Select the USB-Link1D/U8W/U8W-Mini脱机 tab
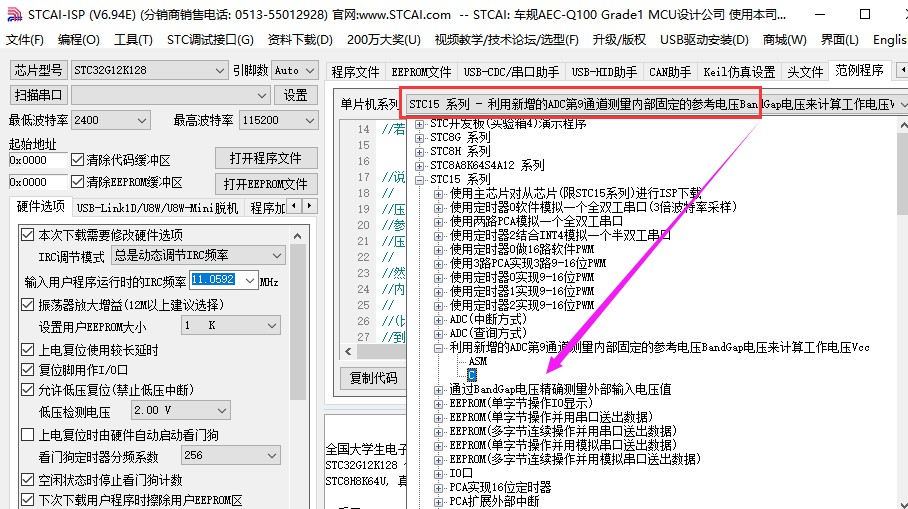The image size is (908, 509). pos(157,208)
